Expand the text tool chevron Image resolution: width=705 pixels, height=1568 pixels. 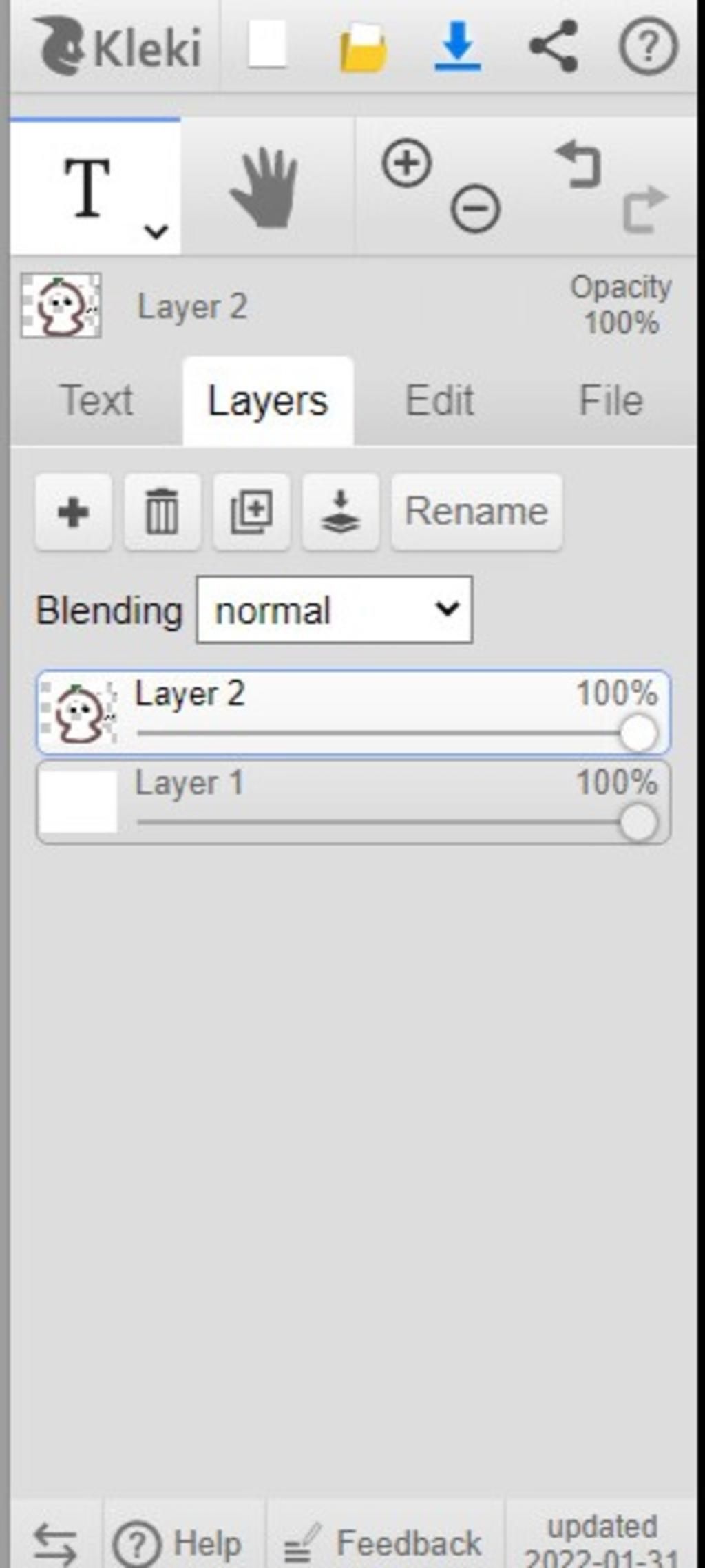coord(156,231)
